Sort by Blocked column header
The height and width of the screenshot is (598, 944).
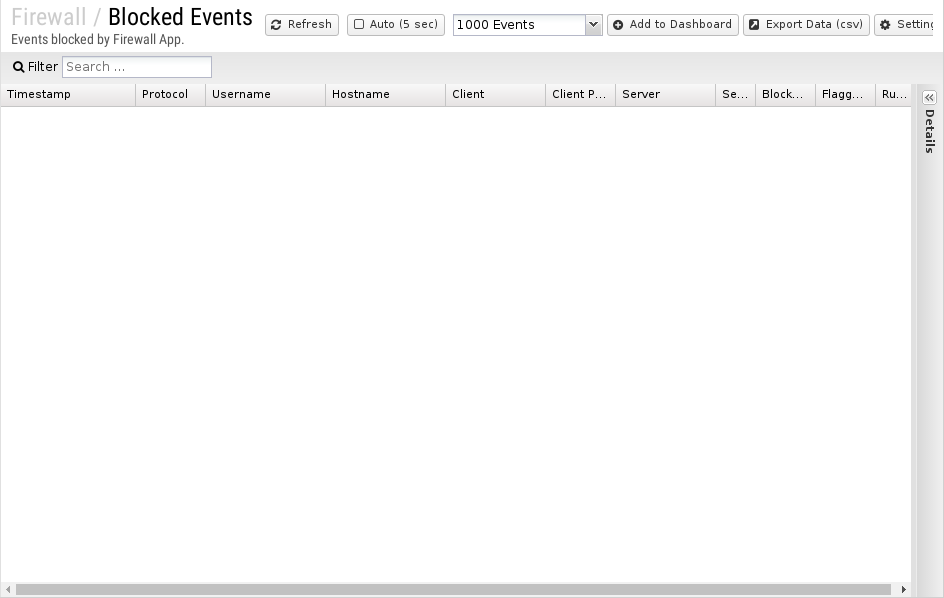pyautogui.click(x=785, y=95)
